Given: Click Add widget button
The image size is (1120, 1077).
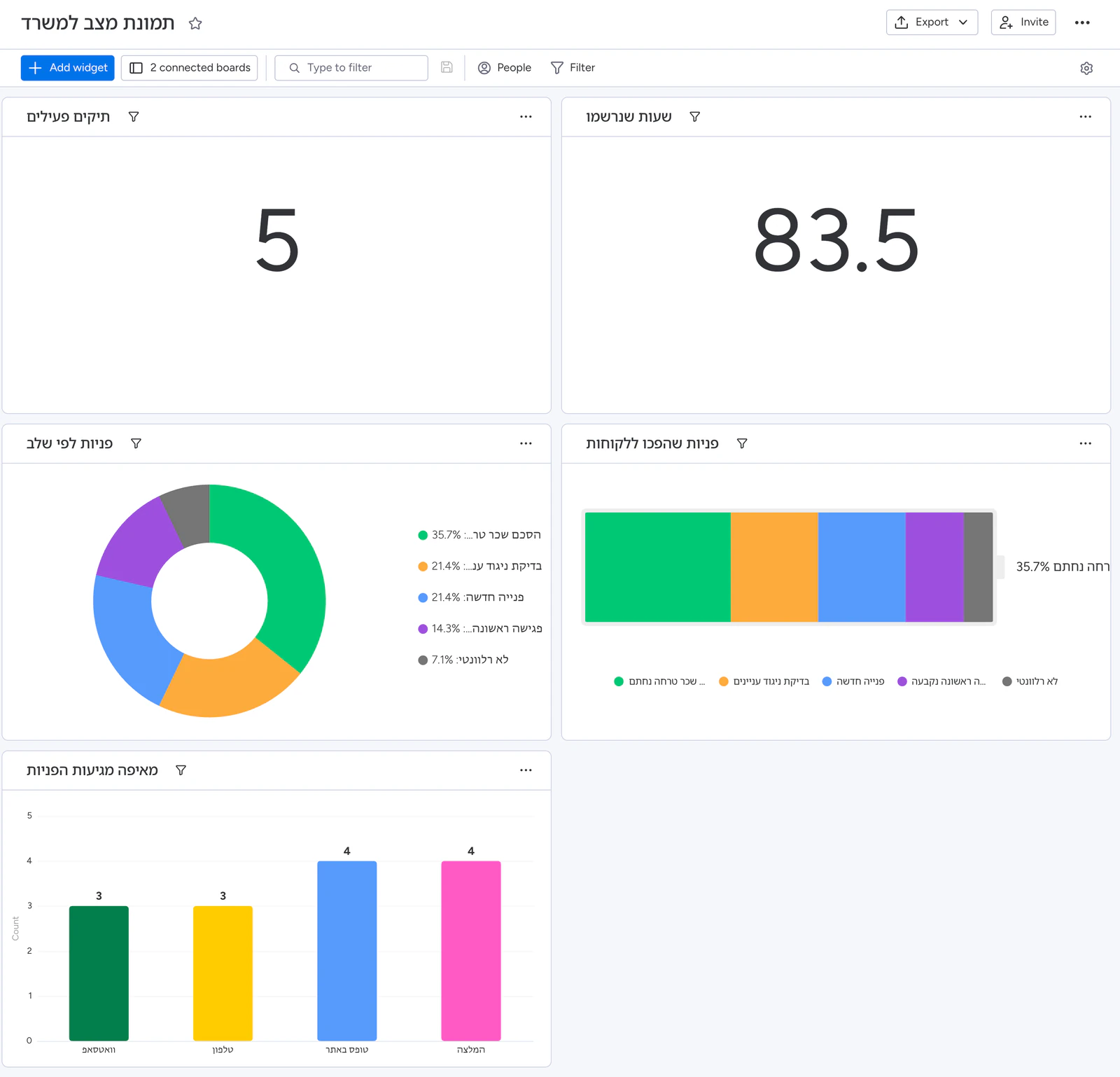Looking at the screenshot, I should point(68,68).
